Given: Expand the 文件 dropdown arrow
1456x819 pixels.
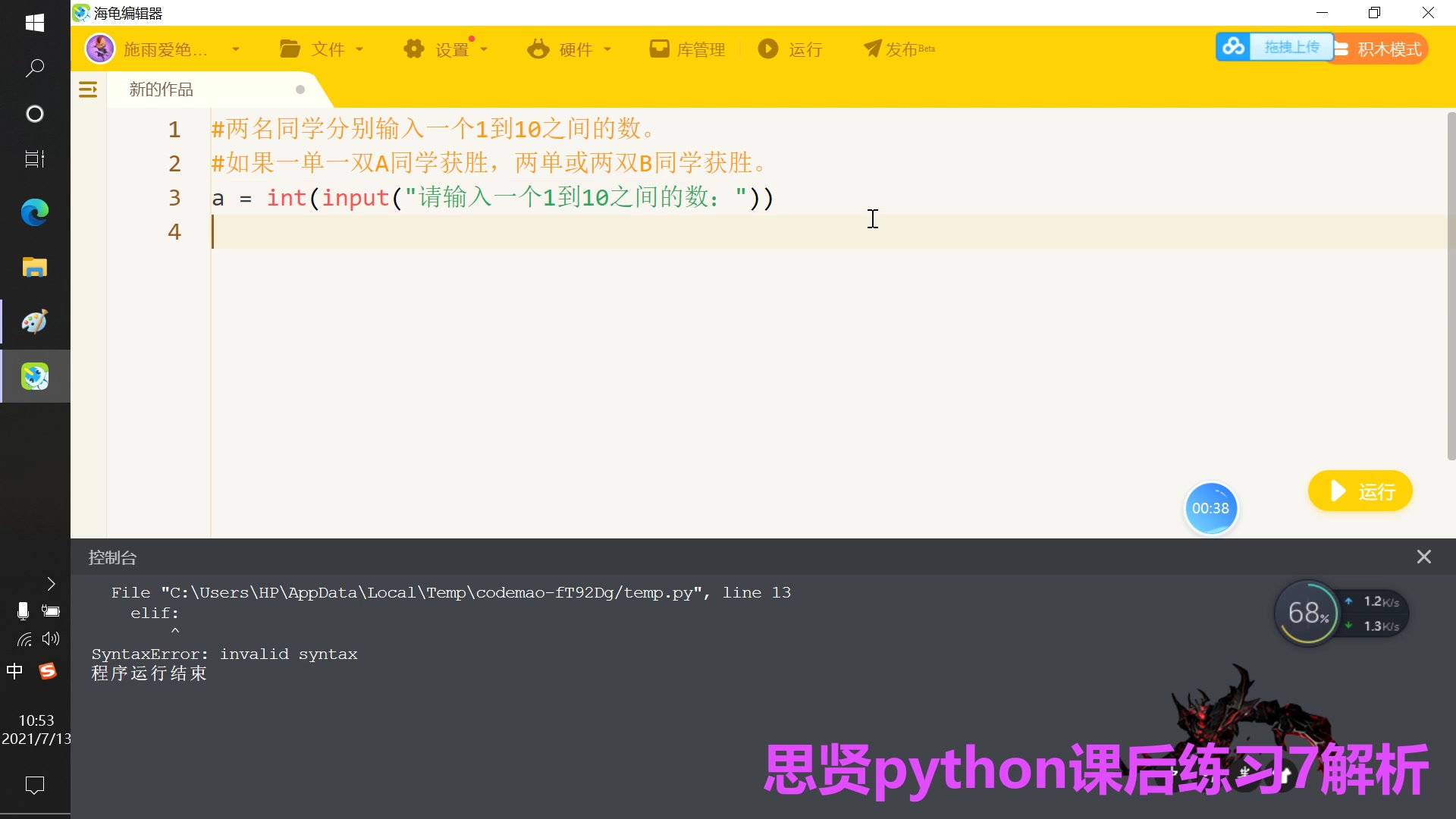Looking at the screenshot, I should (x=359, y=49).
